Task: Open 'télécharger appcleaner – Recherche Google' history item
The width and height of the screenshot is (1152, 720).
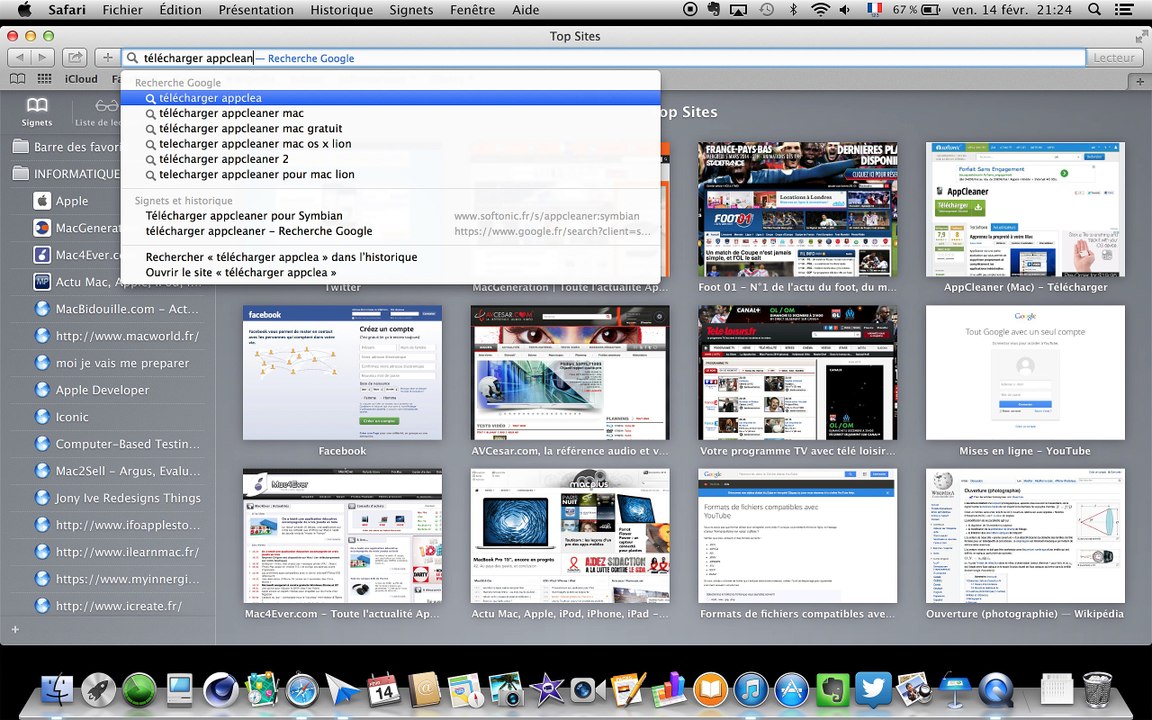Action: [x=390, y=231]
